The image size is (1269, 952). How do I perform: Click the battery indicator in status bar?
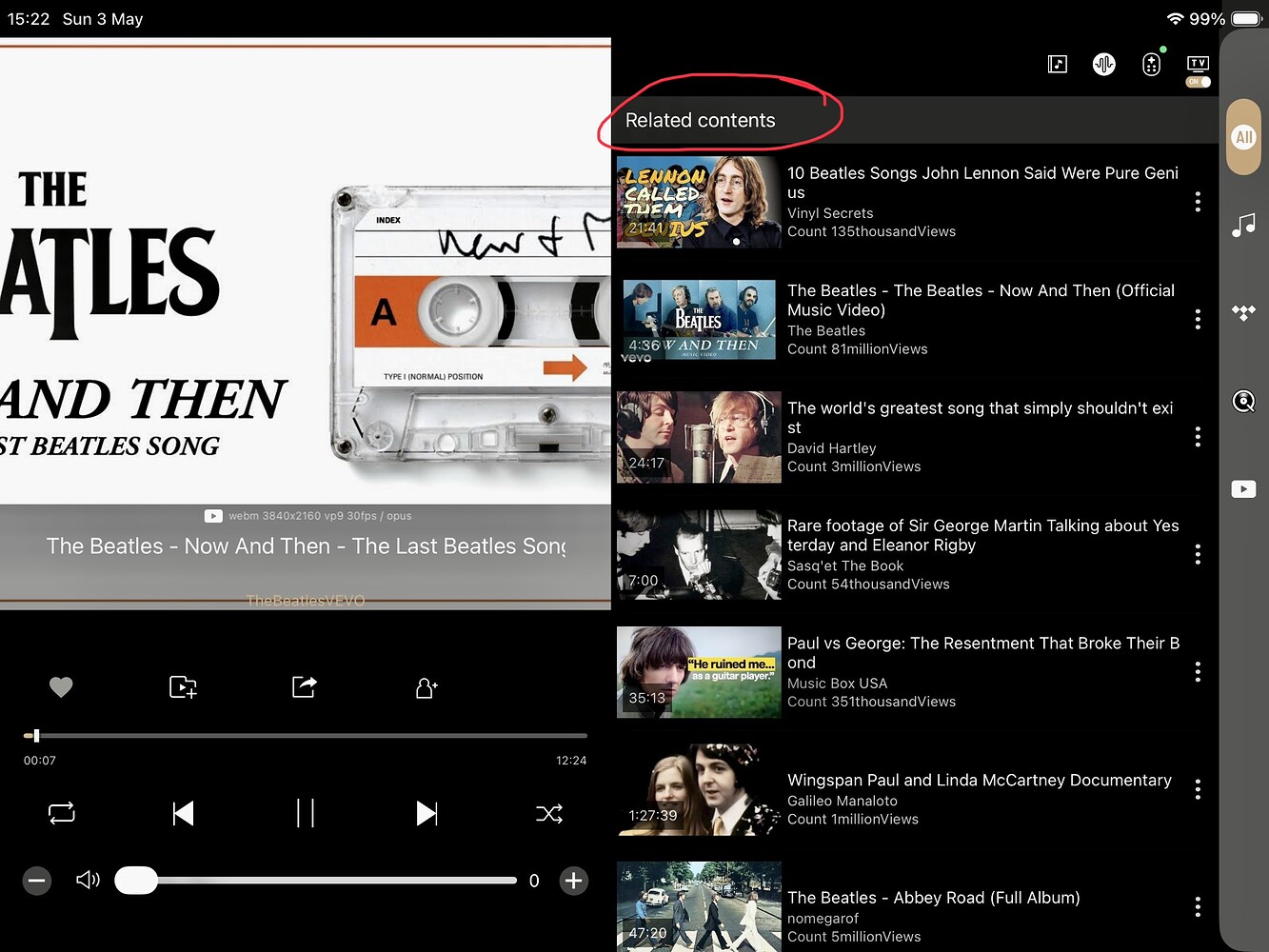pyautogui.click(x=1246, y=19)
